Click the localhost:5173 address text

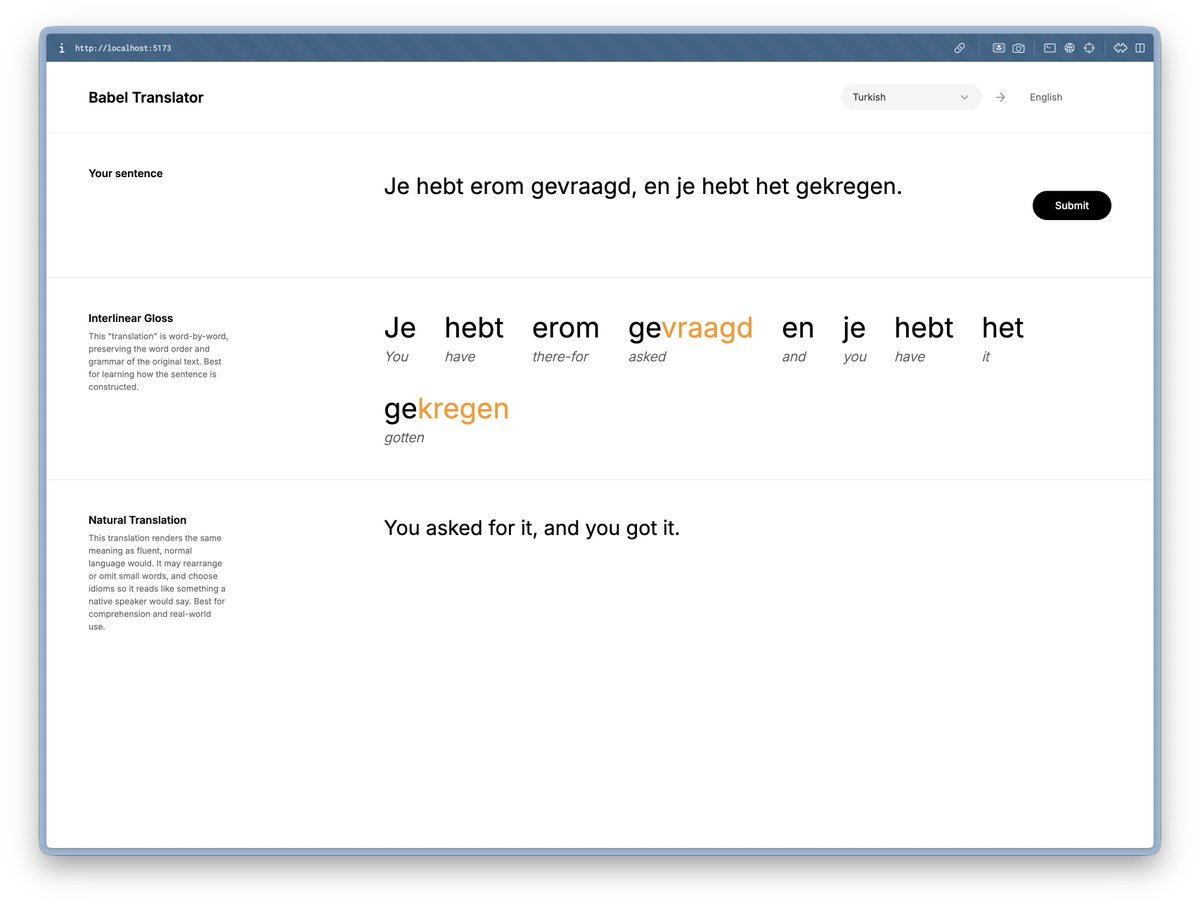coord(123,48)
